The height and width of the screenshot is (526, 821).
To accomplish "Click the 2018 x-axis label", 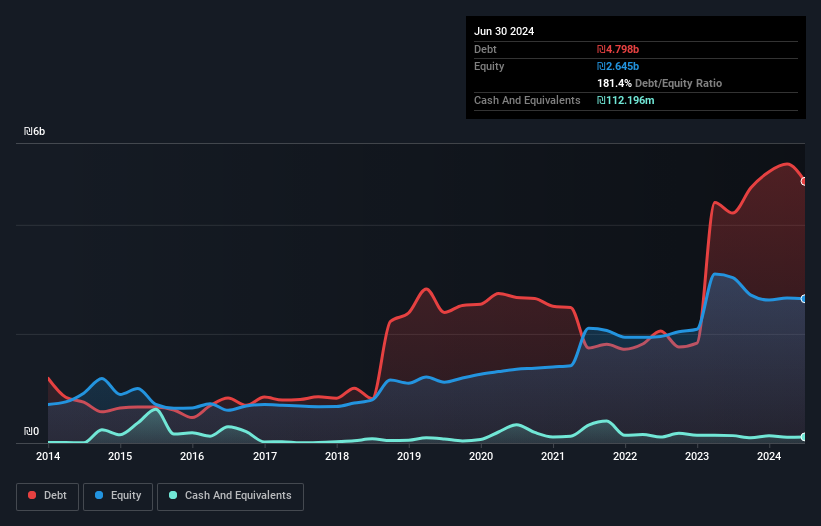I will coord(337,456).
